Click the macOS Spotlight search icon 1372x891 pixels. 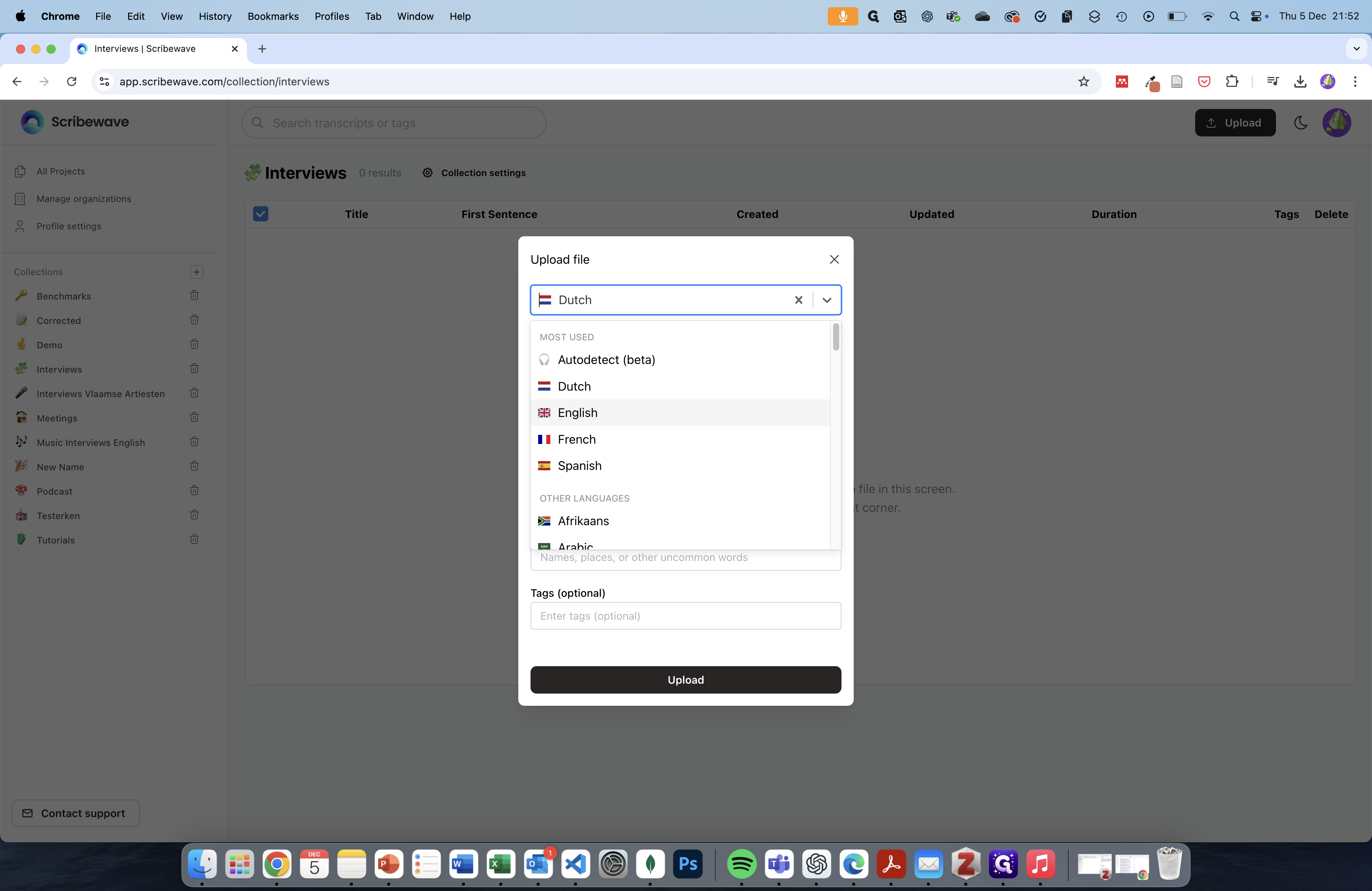1234,16
